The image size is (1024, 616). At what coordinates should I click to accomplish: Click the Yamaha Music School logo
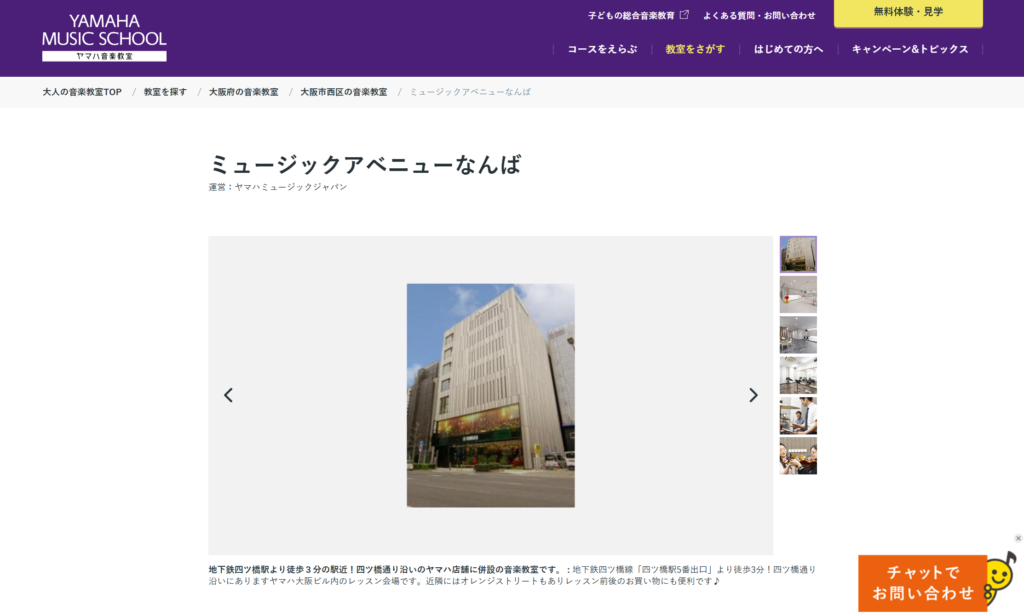coord(104,38)
